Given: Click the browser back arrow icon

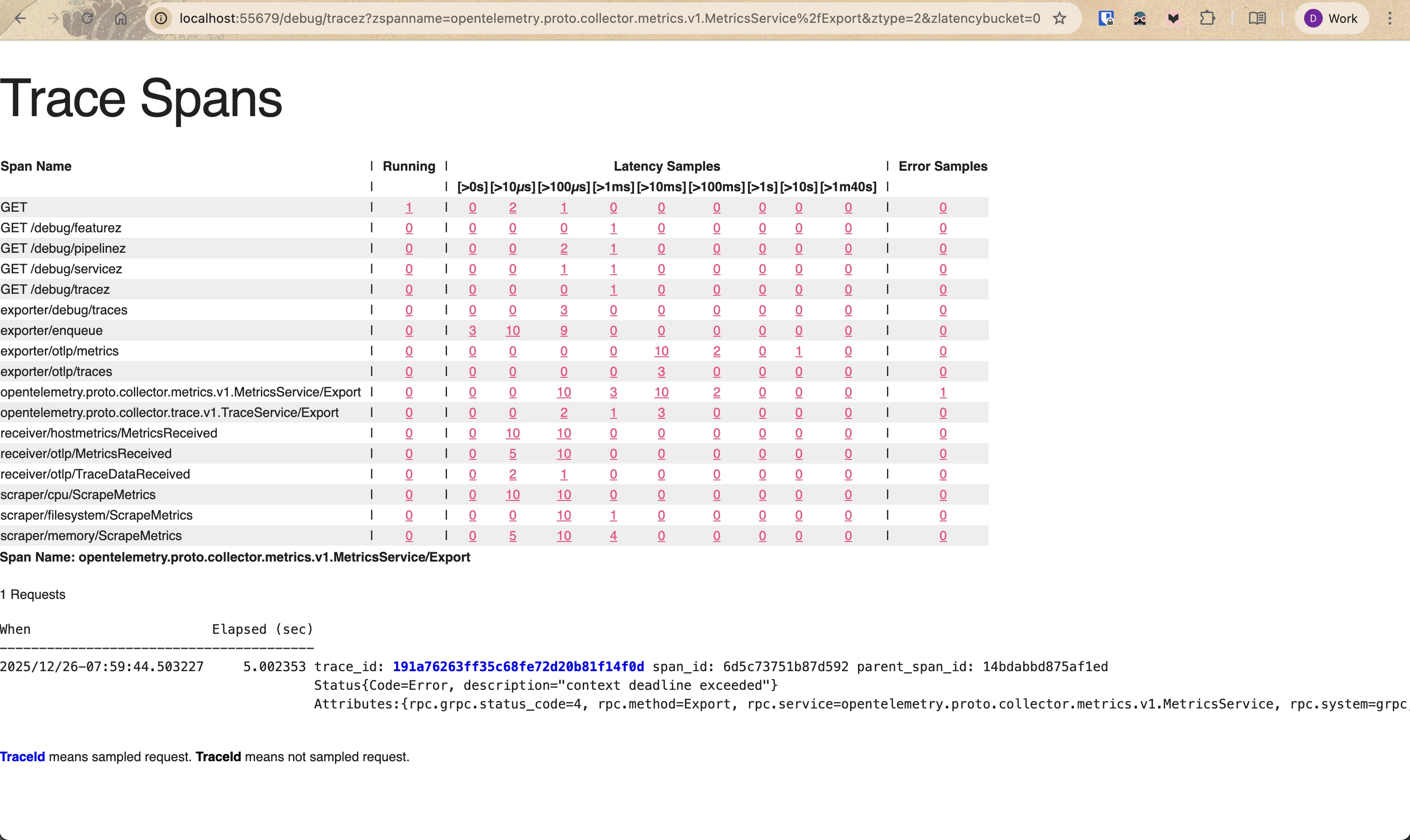Looking at the screenshot, I should [21, 18].
